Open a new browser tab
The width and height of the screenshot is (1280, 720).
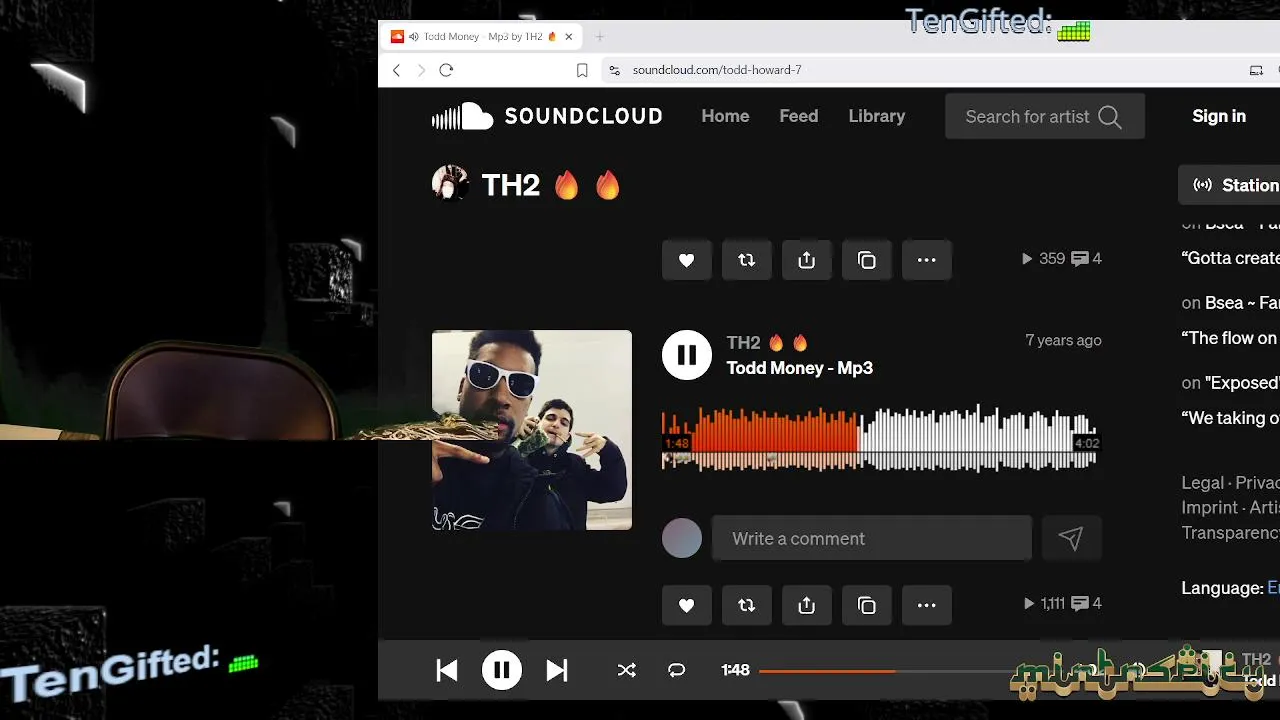coord(600,37)
